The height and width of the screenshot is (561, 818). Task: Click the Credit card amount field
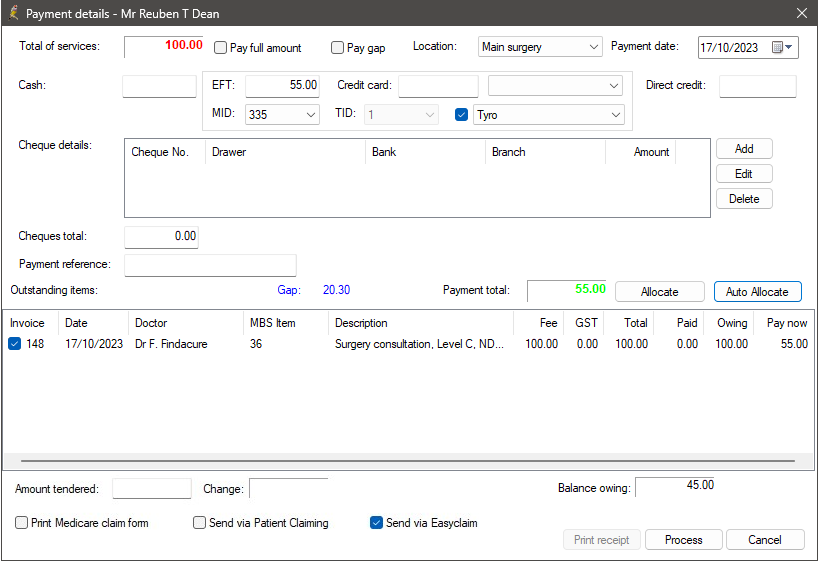click(438, 86)
